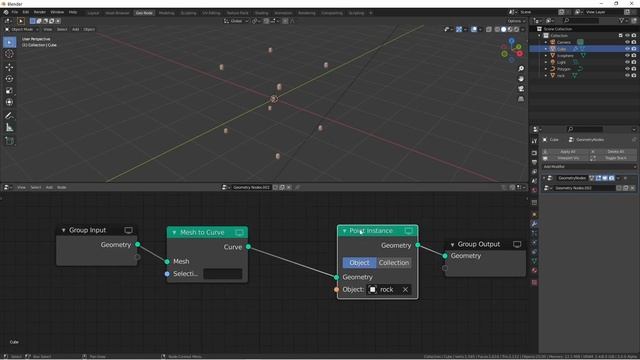This screenshot has height=360, width=640.
Task: Open the Window menu
Action: (x=57, y=12)
